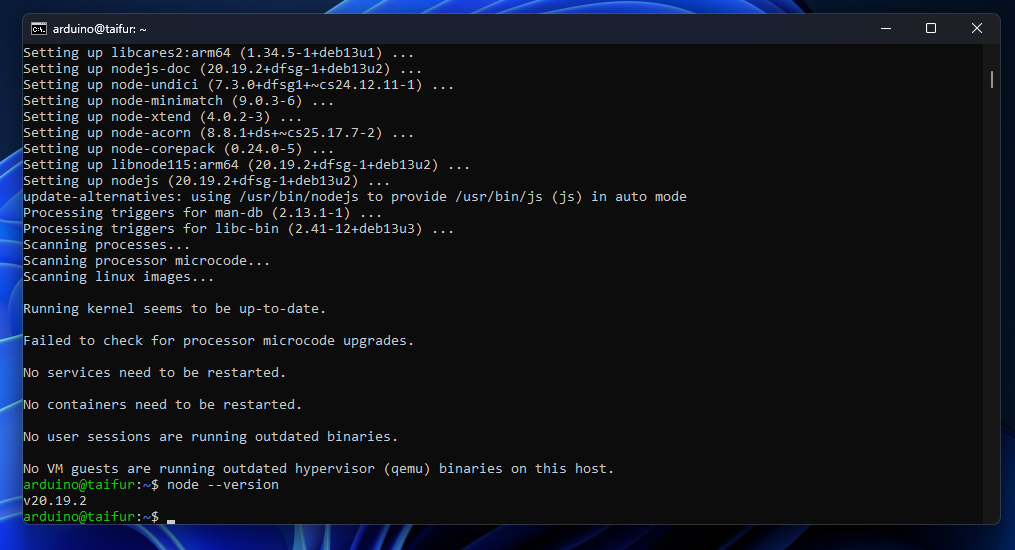Screen dimensions: 1015x550
Task: Maximize the terminal window
Action: (931, 28)
